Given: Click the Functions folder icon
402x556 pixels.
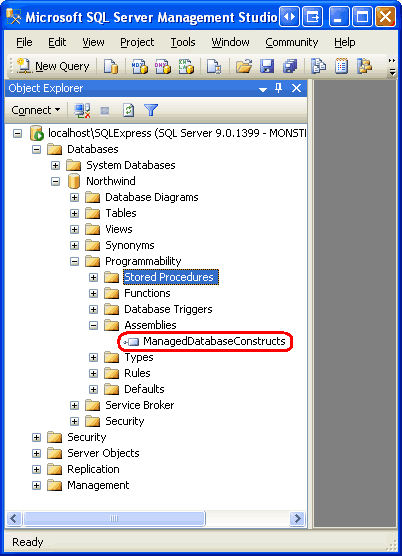Looking at the screenshot, I should [112, 293].
